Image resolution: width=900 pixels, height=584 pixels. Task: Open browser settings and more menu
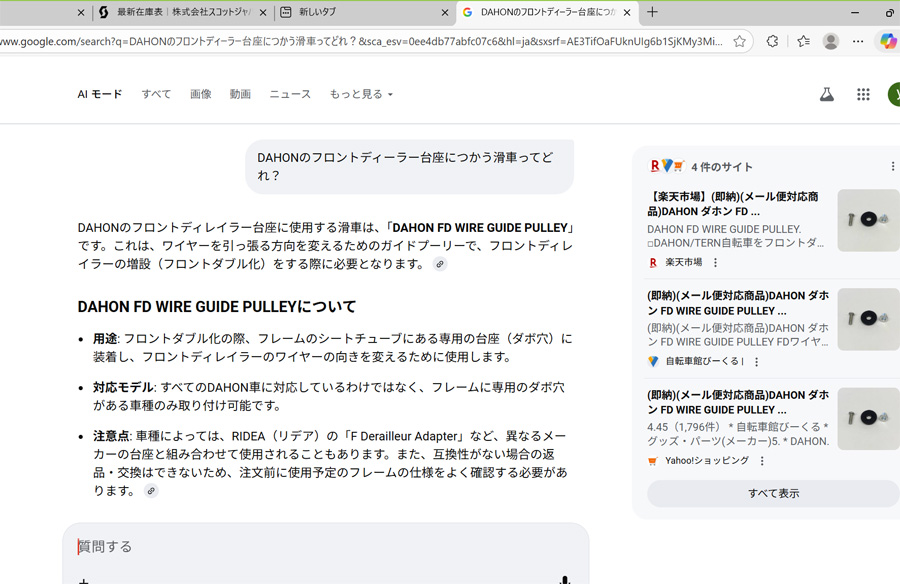click(x=858, y=42)
